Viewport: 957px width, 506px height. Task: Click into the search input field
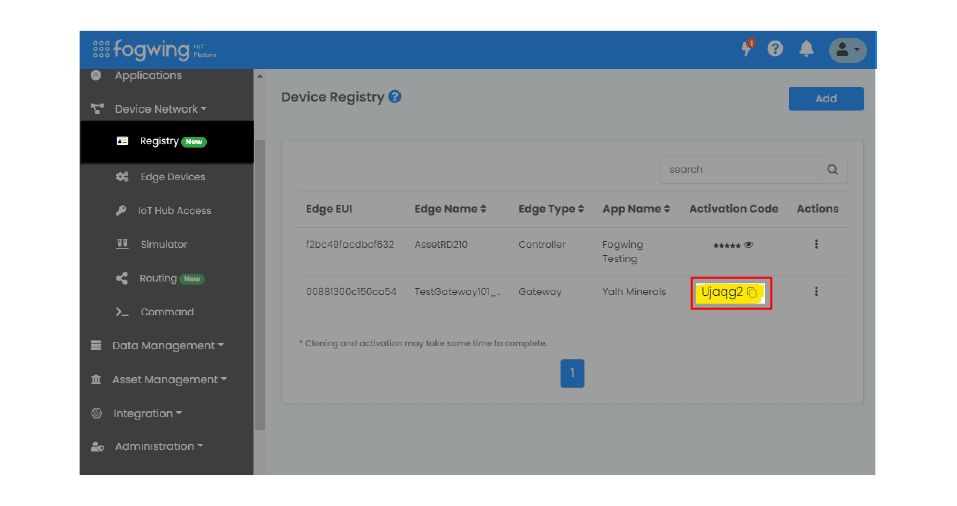click(x=741, y=170)
